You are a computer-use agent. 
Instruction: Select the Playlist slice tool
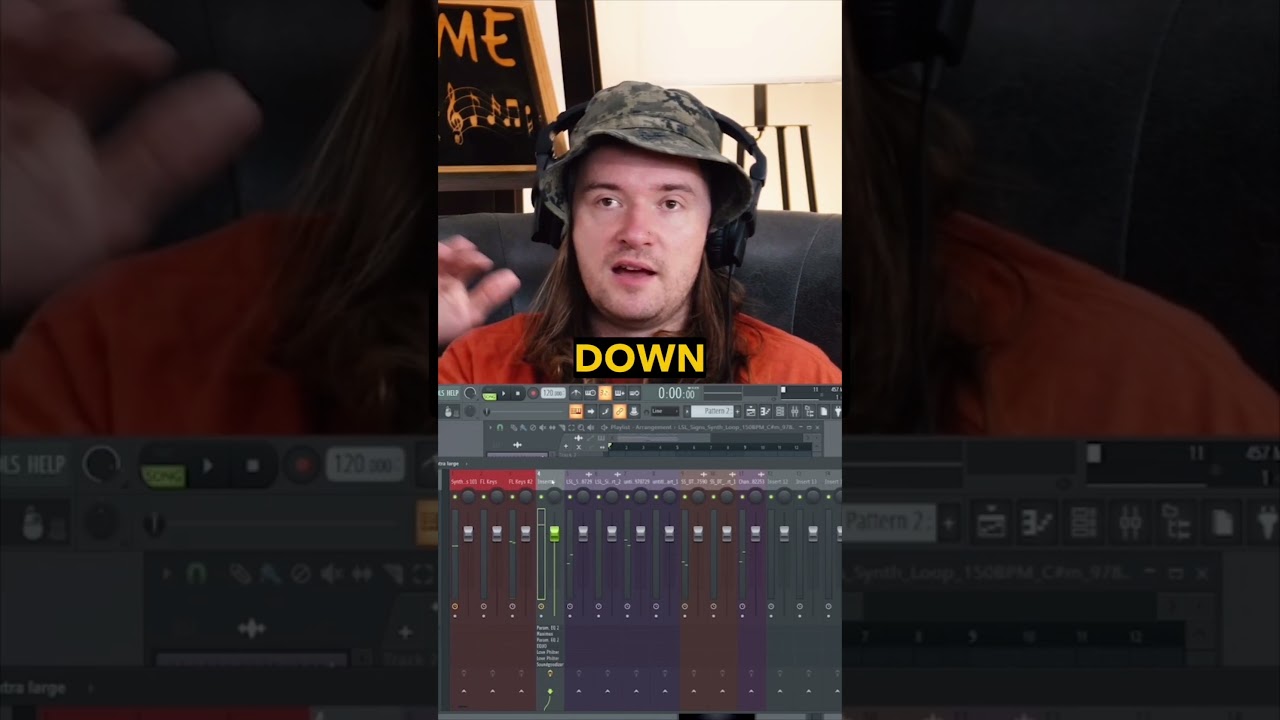coord(562,428)
